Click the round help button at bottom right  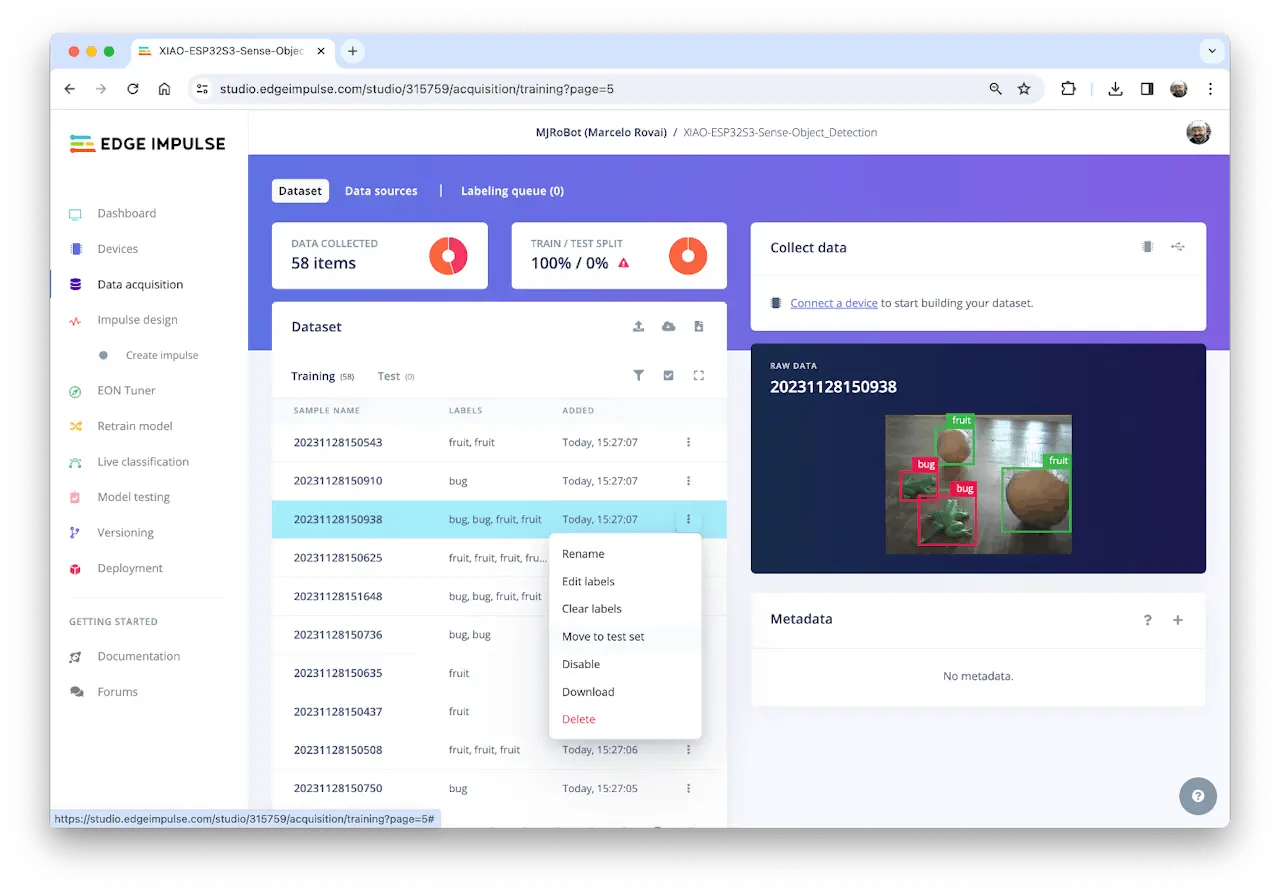1198,796
